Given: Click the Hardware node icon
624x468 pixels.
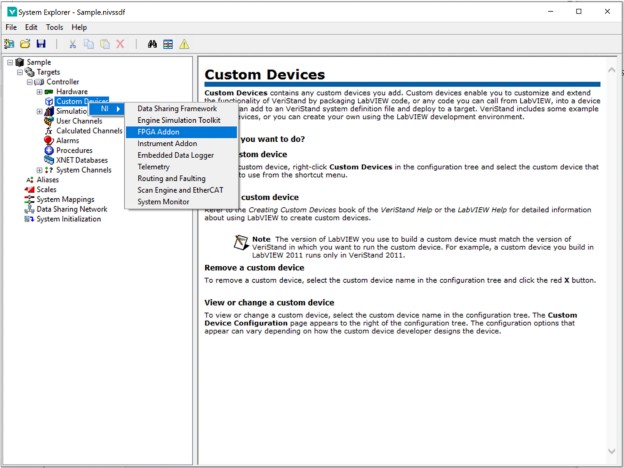Looking at the screenshot, I should point(49,92).
